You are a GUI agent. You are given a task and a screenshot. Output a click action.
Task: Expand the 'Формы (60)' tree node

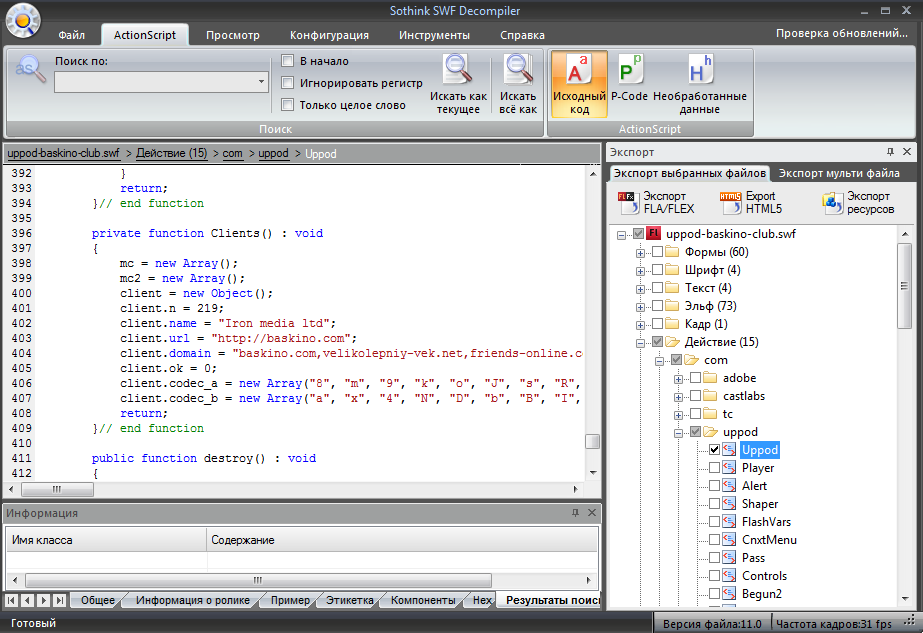(x=641, y=252)
